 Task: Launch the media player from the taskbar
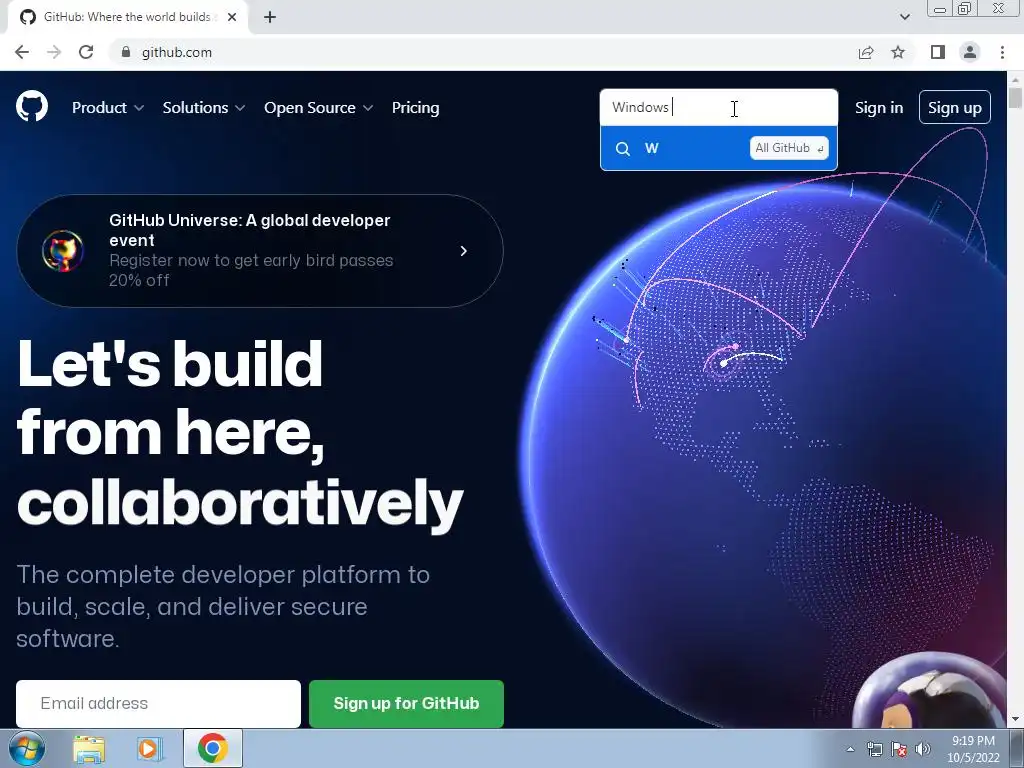pos(149,748)
